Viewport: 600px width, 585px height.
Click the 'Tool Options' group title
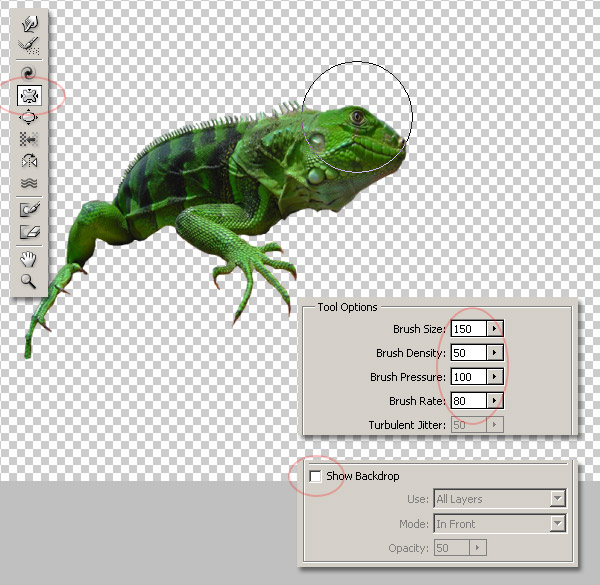click(x=347, y=307)
